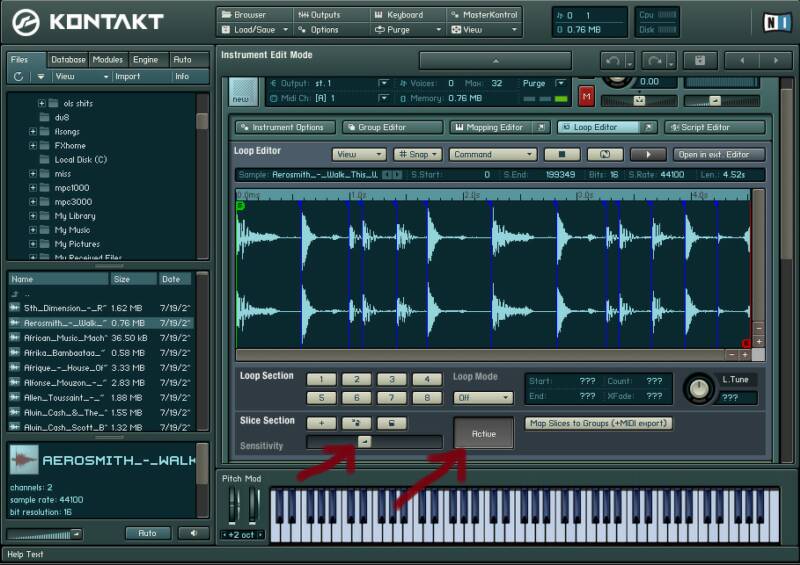Click the stop button in Loop Editor
The width and height of the screenshot is (800, 565).
562,154
